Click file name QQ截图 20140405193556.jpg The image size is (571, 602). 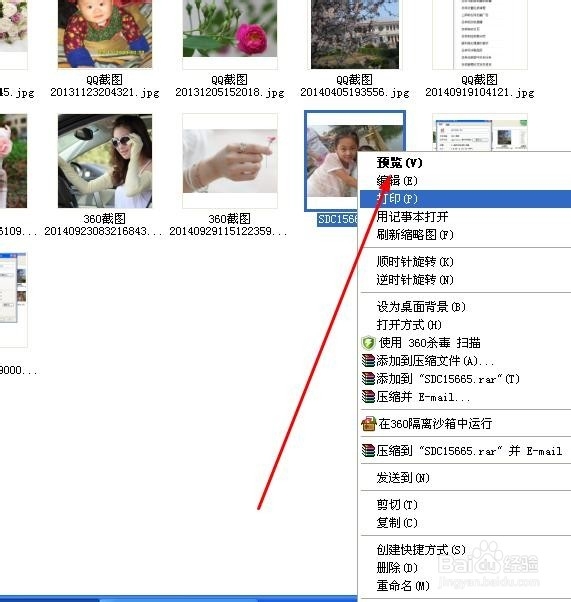355,86
